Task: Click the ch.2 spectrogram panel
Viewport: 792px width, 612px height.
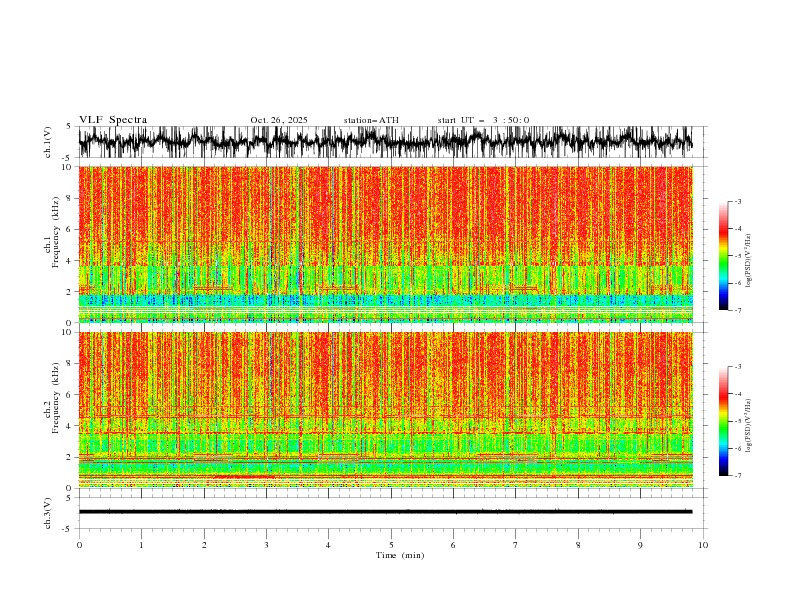Action: pyautogui.click(x=385, y=410)
